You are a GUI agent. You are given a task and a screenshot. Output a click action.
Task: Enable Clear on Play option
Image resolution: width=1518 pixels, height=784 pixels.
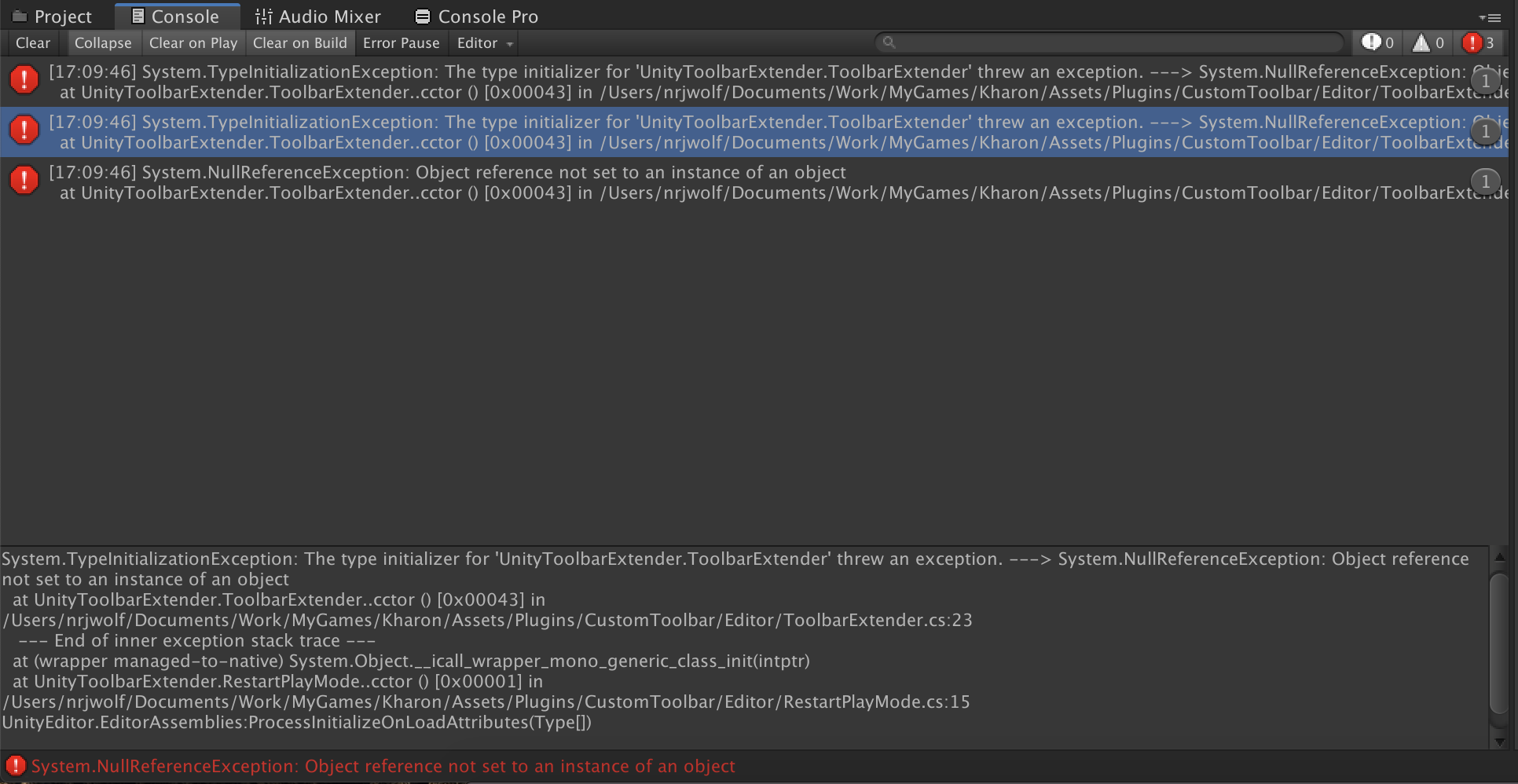tap(192, 43)
